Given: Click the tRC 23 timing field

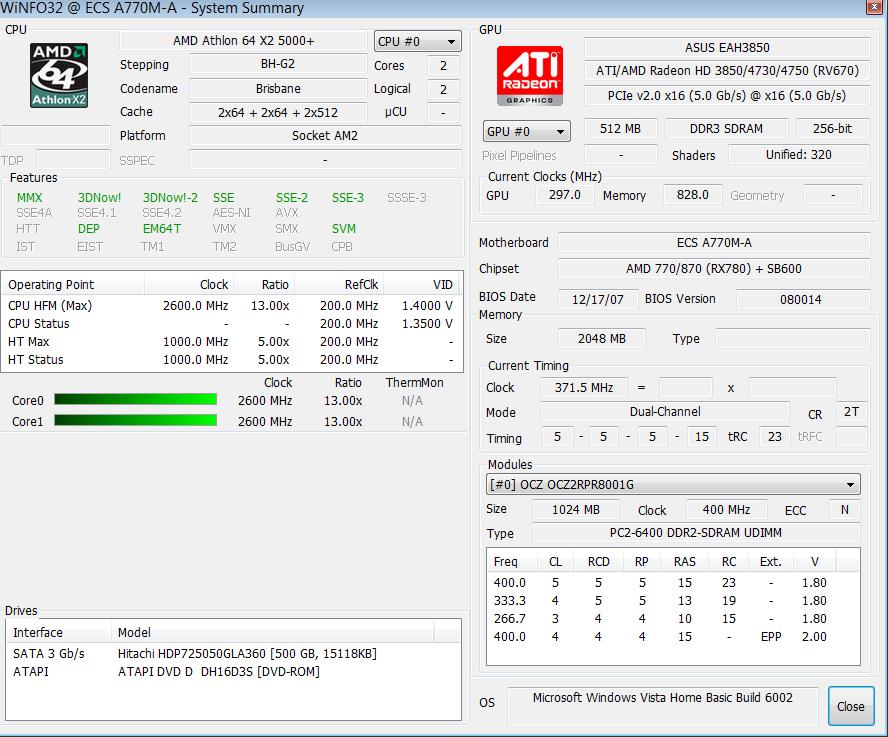Looking at the screenshot, I should point(774,437).
